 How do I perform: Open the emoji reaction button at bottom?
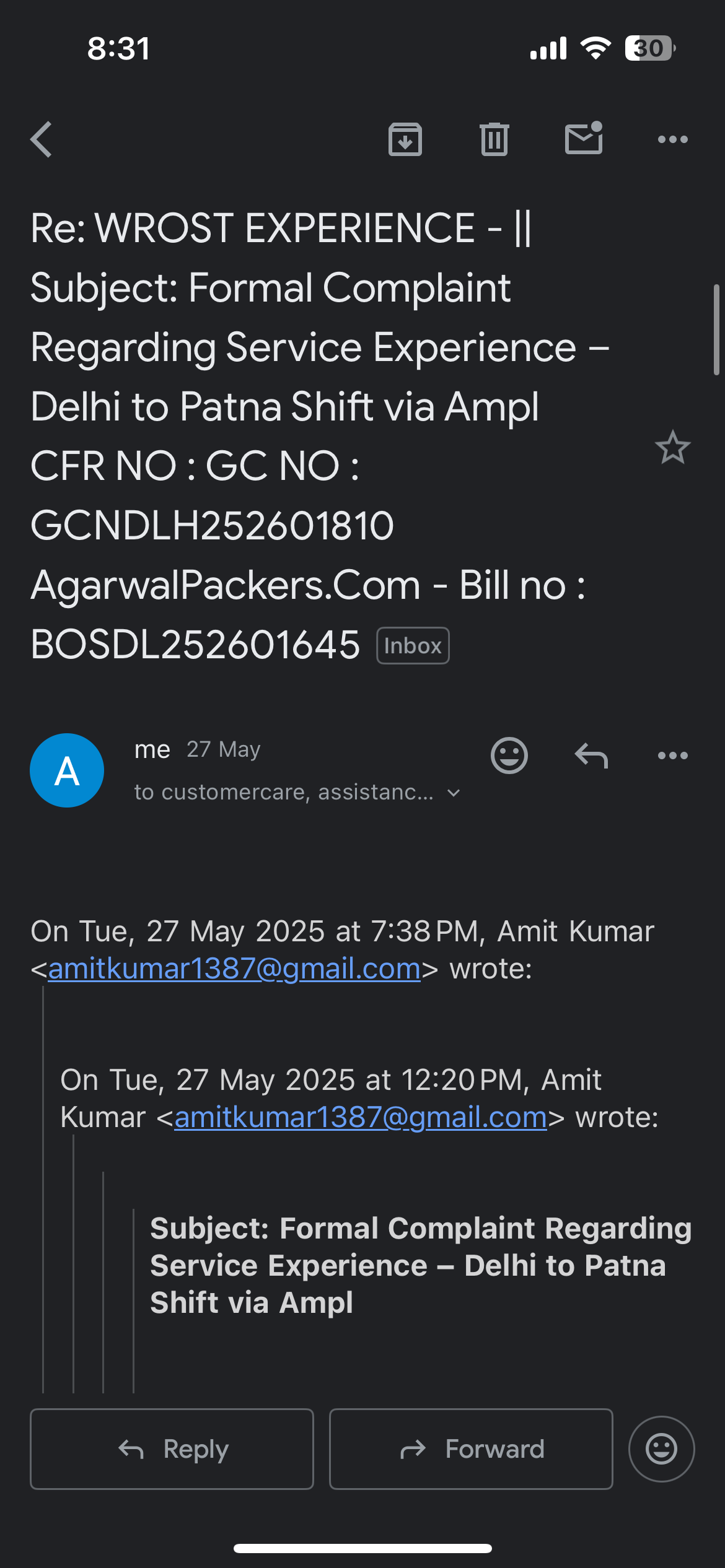[662, 1449]
